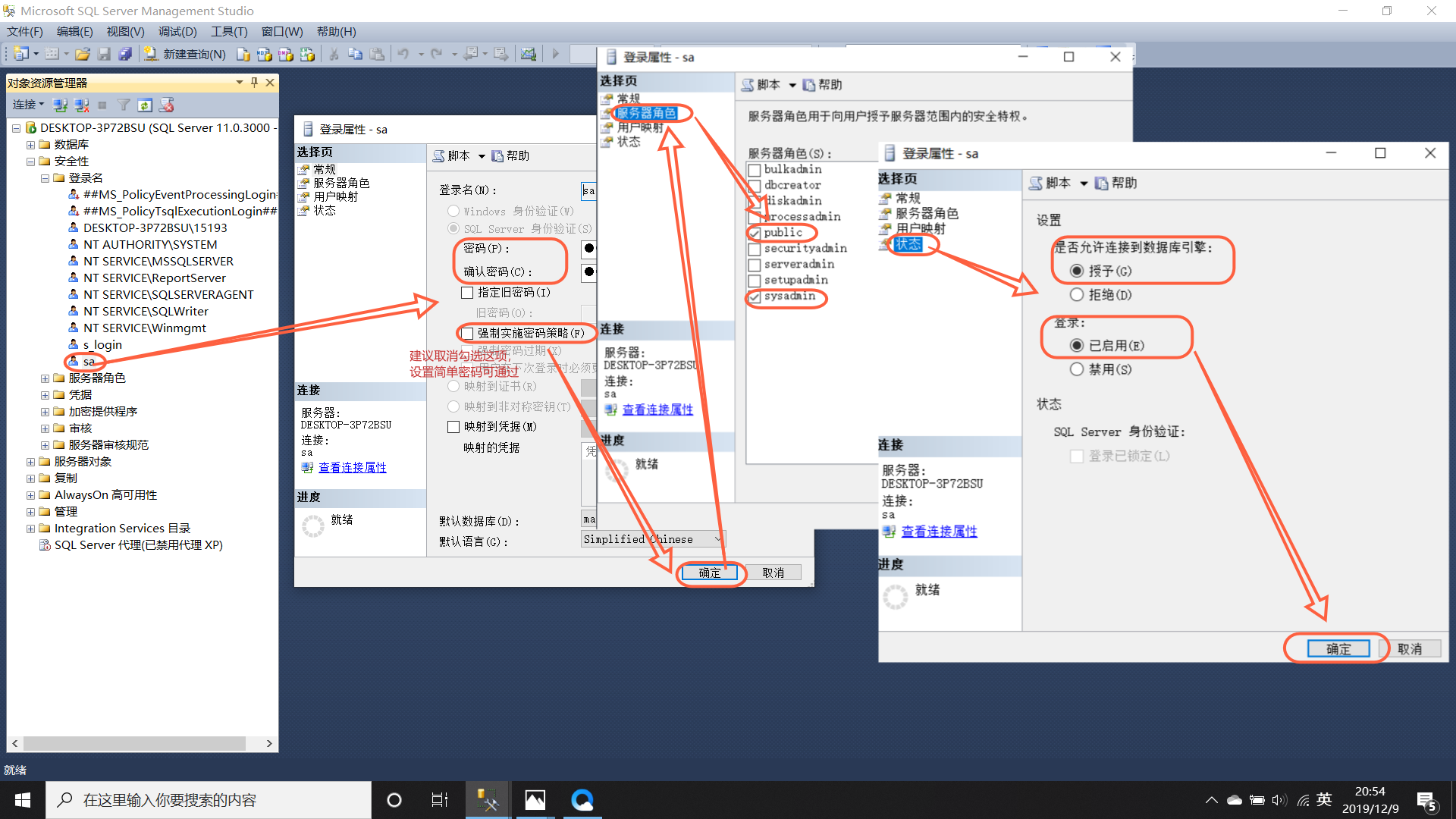Open the 工具(T) menu
1456x819 pixels.
[x=228, y=31]
